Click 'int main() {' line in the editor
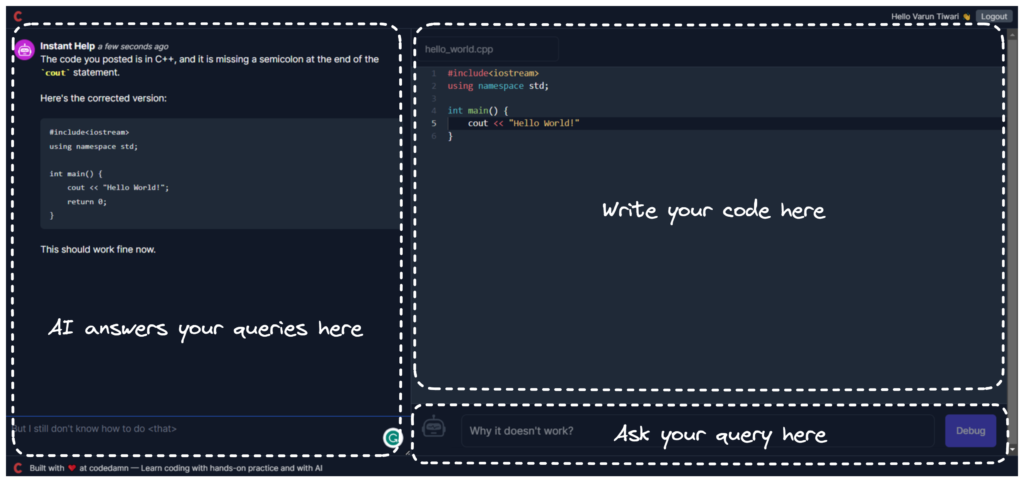Viewport: 1024px width, 482px height. [477, 110]
